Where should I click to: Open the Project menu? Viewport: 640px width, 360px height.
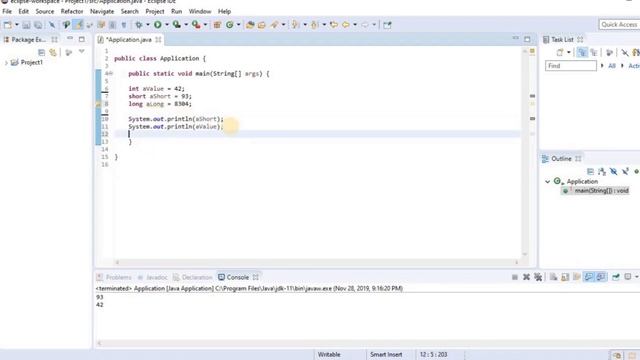coord(155,11)
